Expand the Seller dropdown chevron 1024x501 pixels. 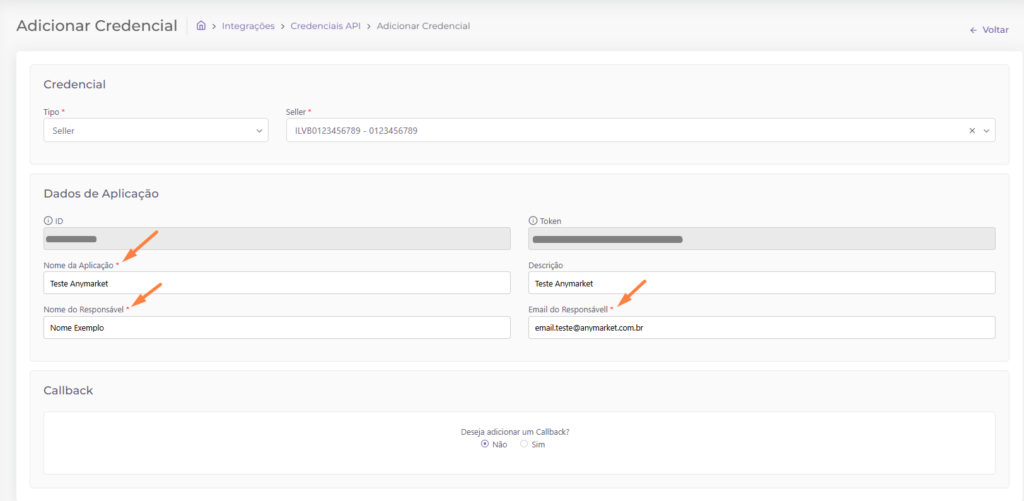pyautogui.click(x=986, y=130)
